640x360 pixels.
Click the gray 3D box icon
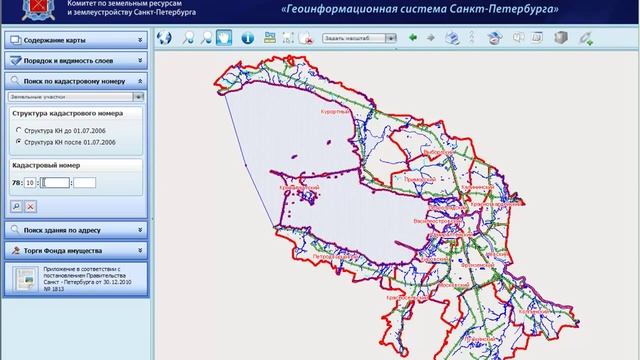tap(561, 38)
